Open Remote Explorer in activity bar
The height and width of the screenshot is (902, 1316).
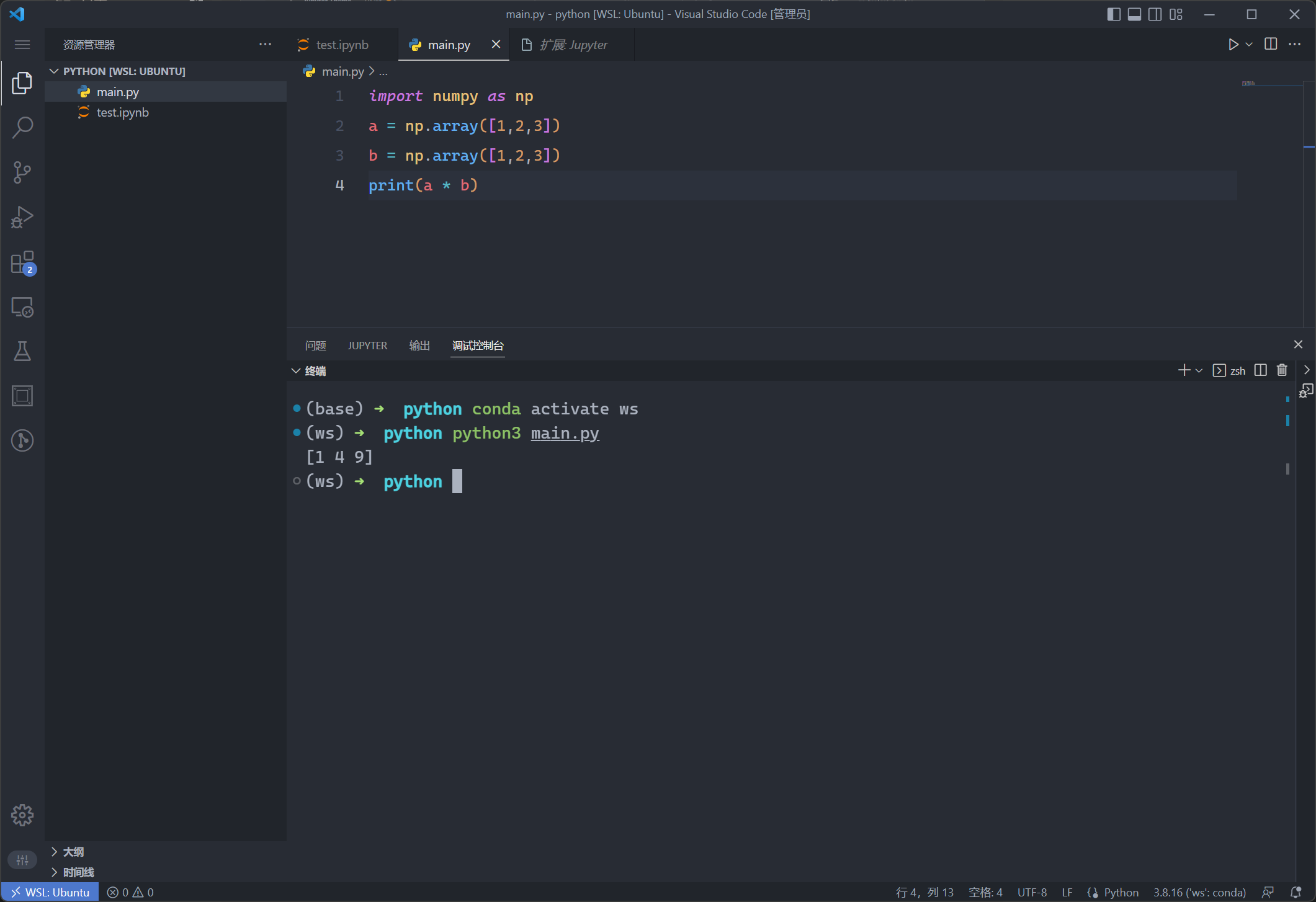point(22,307)
